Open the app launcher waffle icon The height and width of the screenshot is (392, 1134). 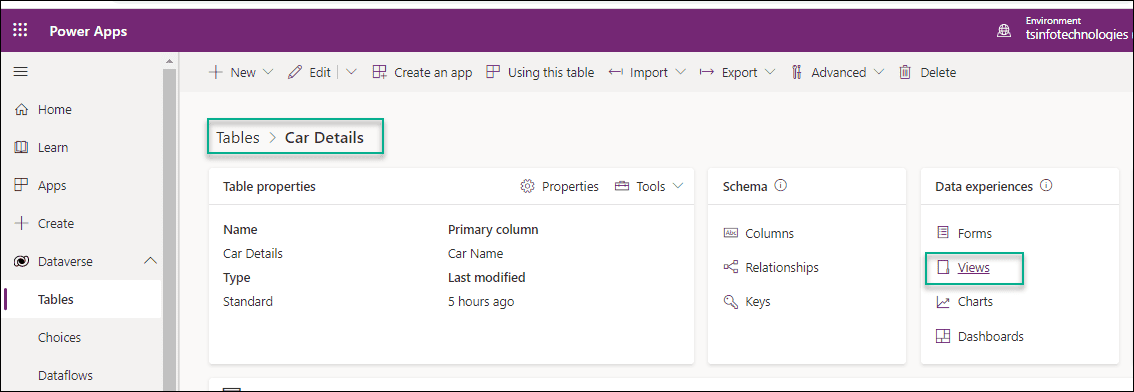[20, 31]
